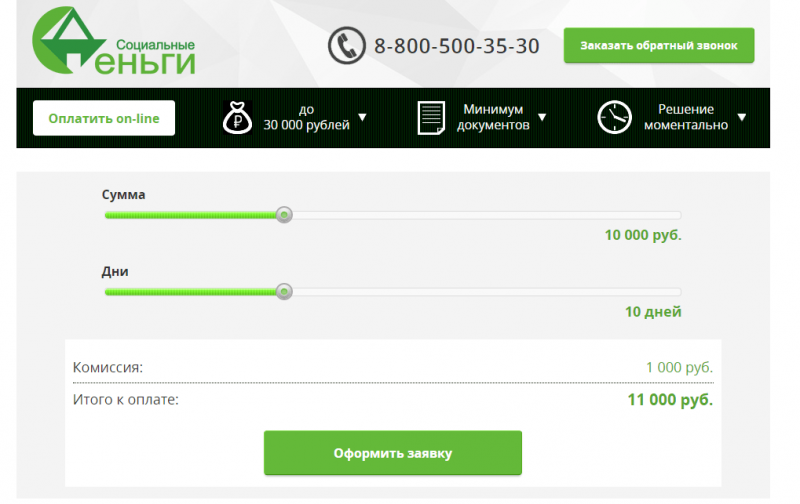Click the far right end of the Сумма track
Viewport: 800px width, 504px height.
[x=677, y=214]
